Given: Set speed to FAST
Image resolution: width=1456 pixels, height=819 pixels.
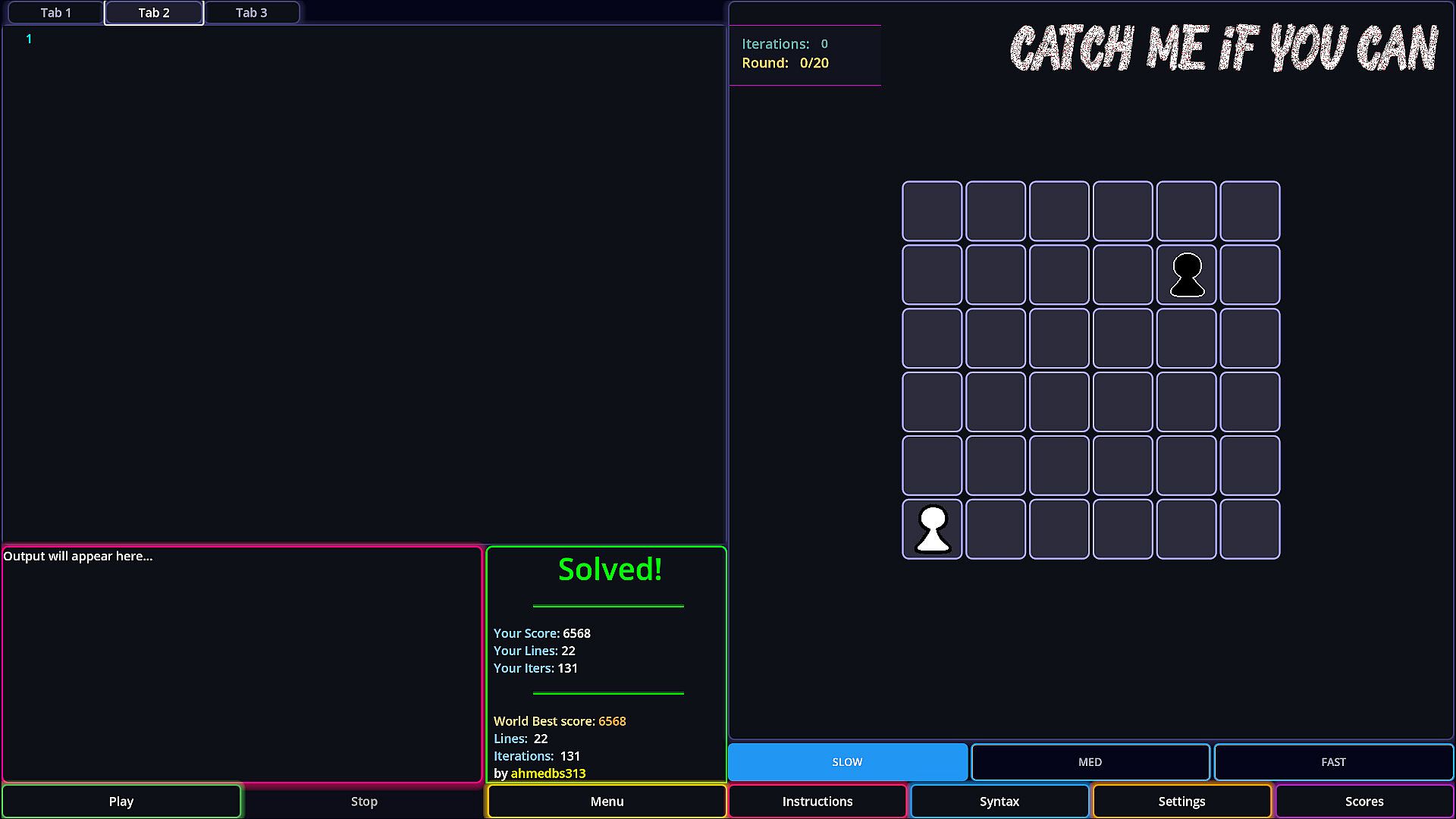Looking at the screenshot, I should point(1333,762).
